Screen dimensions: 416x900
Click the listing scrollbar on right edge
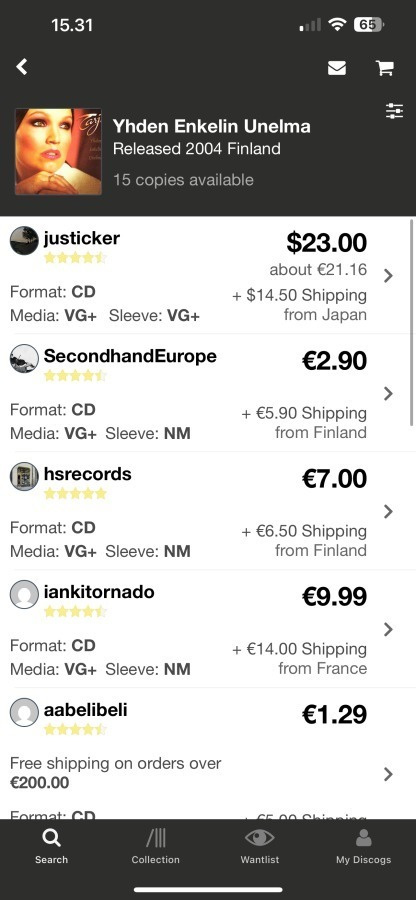pos(411,322)
